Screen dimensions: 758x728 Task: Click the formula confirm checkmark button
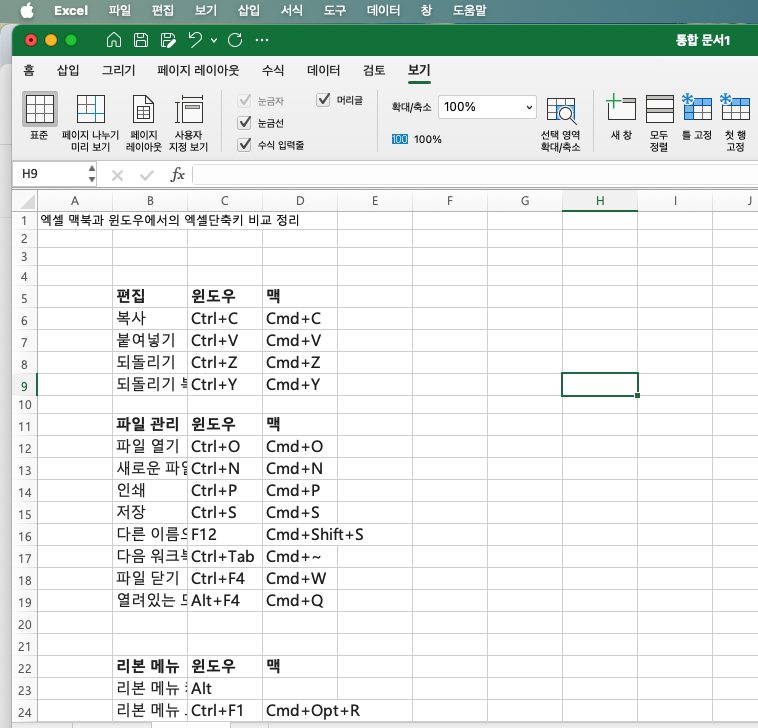pos(146,175)
